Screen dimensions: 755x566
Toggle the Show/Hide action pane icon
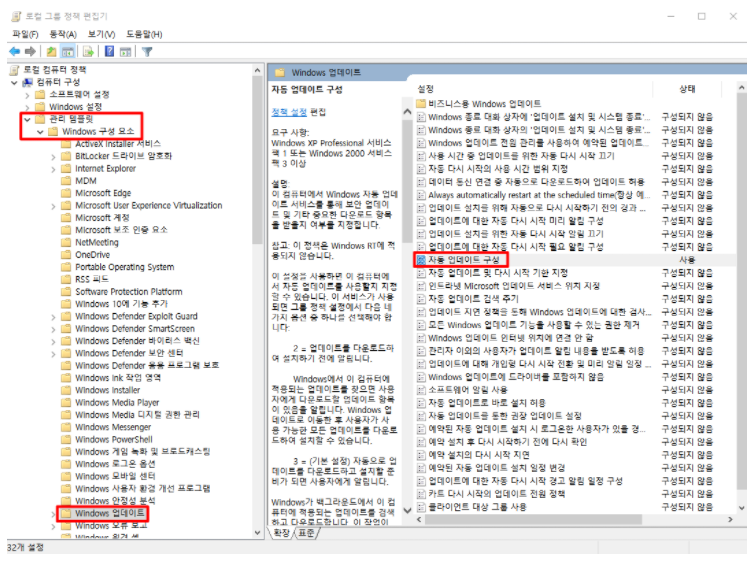pos(125,51)
